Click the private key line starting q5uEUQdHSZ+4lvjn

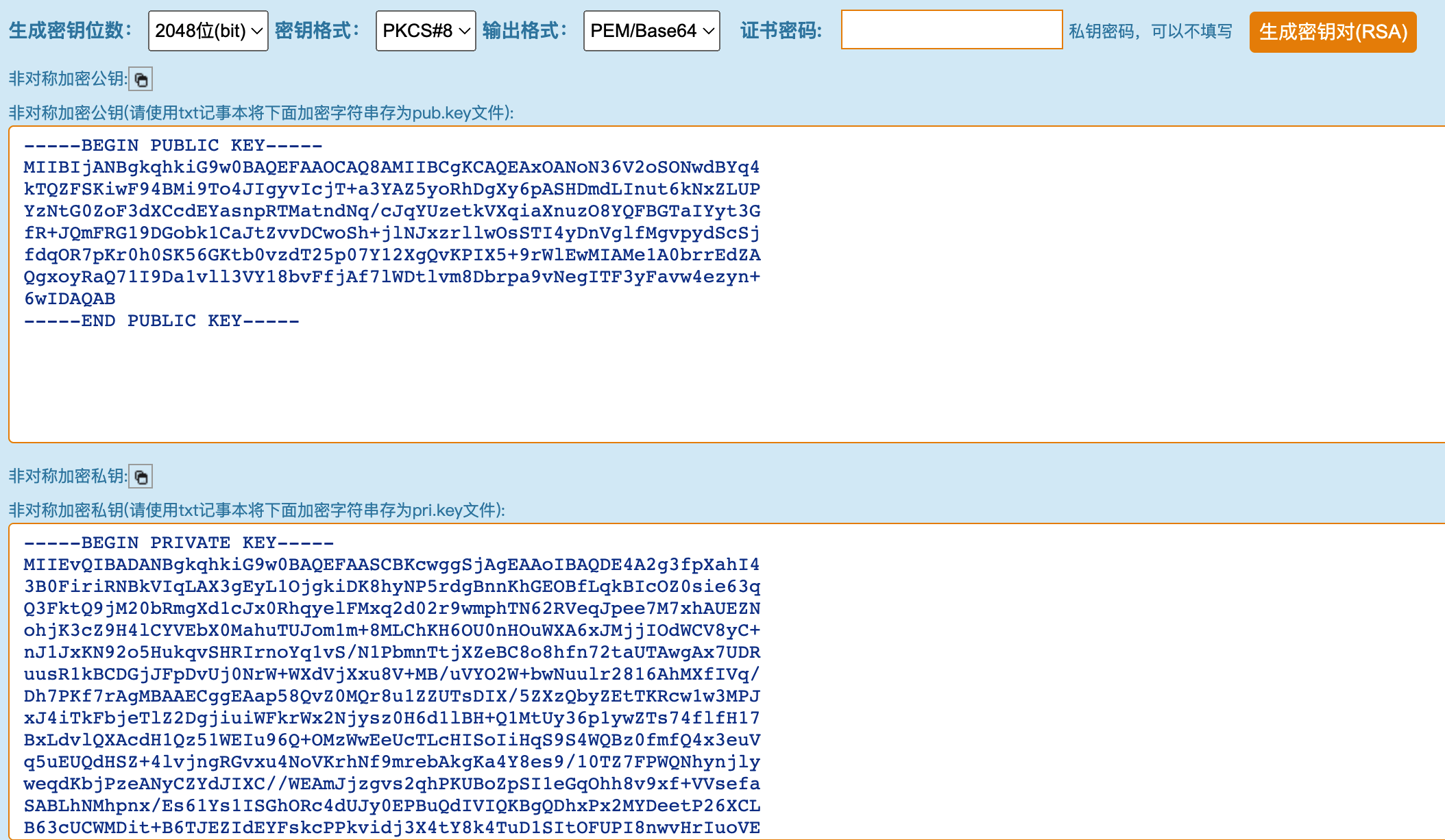[391, 762]
